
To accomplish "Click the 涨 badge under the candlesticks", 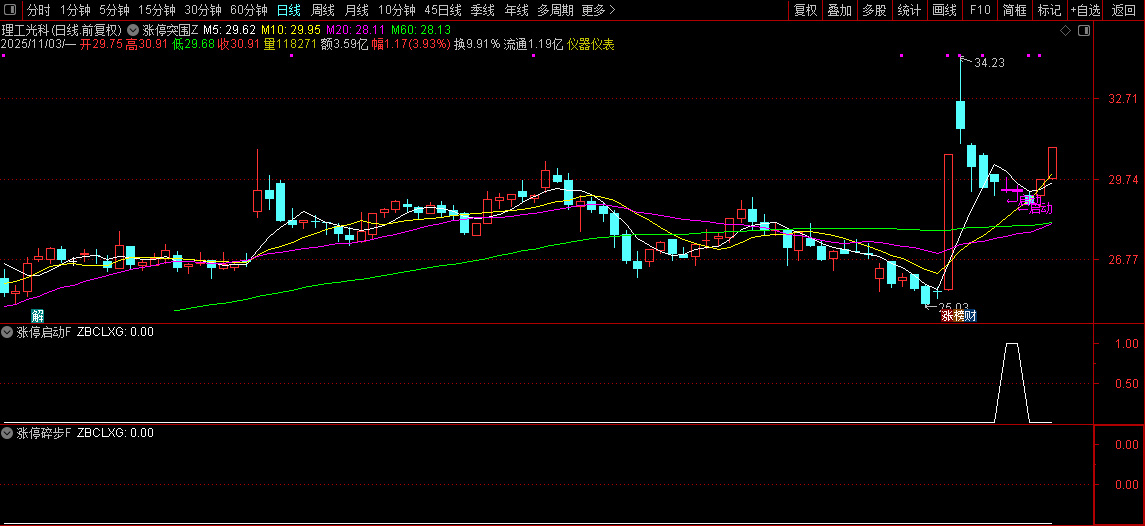I will pos(947,316).
